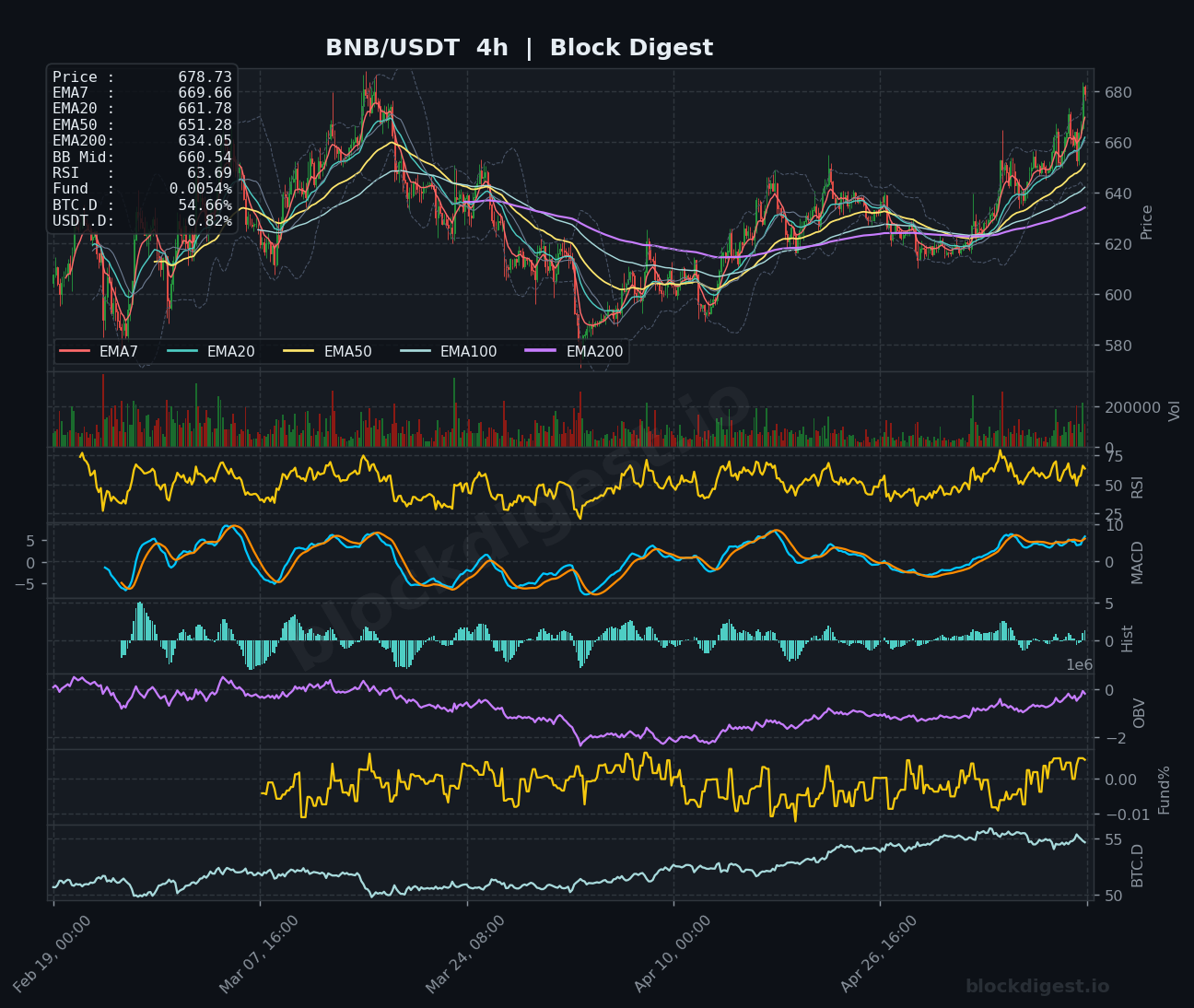Click the BTC.D panel axis label

[x=1138, y=865]
